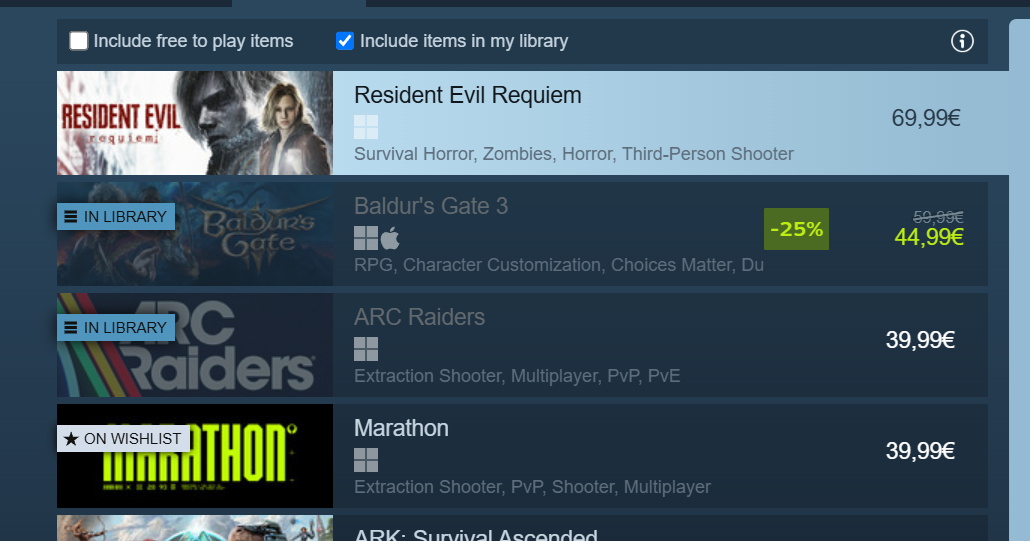Click list icon on ARC Raiders library badge
This screenshot has height=541, width=1030.
[x=71, y=328]
